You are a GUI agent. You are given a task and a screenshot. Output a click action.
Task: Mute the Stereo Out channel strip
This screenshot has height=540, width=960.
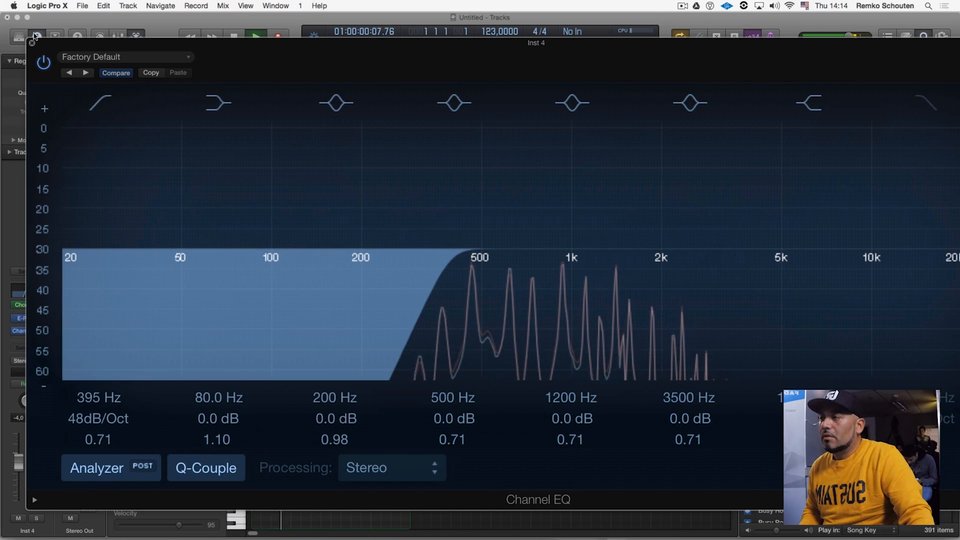tap(70, 518)
